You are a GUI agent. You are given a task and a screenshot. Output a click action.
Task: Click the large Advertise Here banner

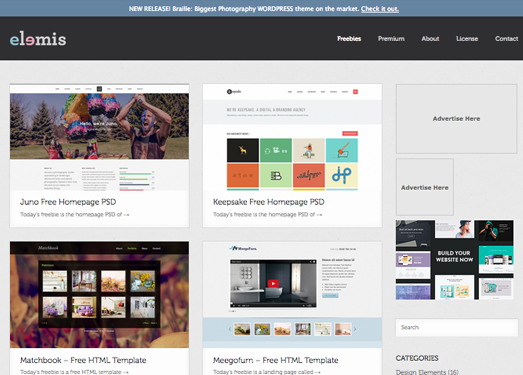(x=456, y=119)
